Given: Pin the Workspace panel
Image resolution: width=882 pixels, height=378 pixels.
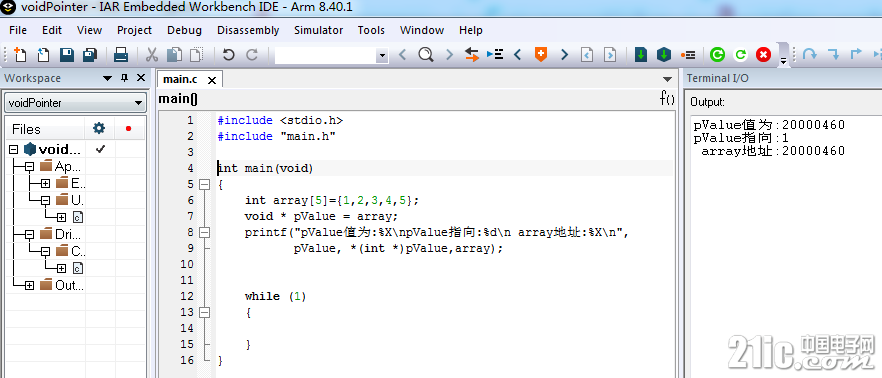Looking at the screenshot, I should click(x=124, y=78).
